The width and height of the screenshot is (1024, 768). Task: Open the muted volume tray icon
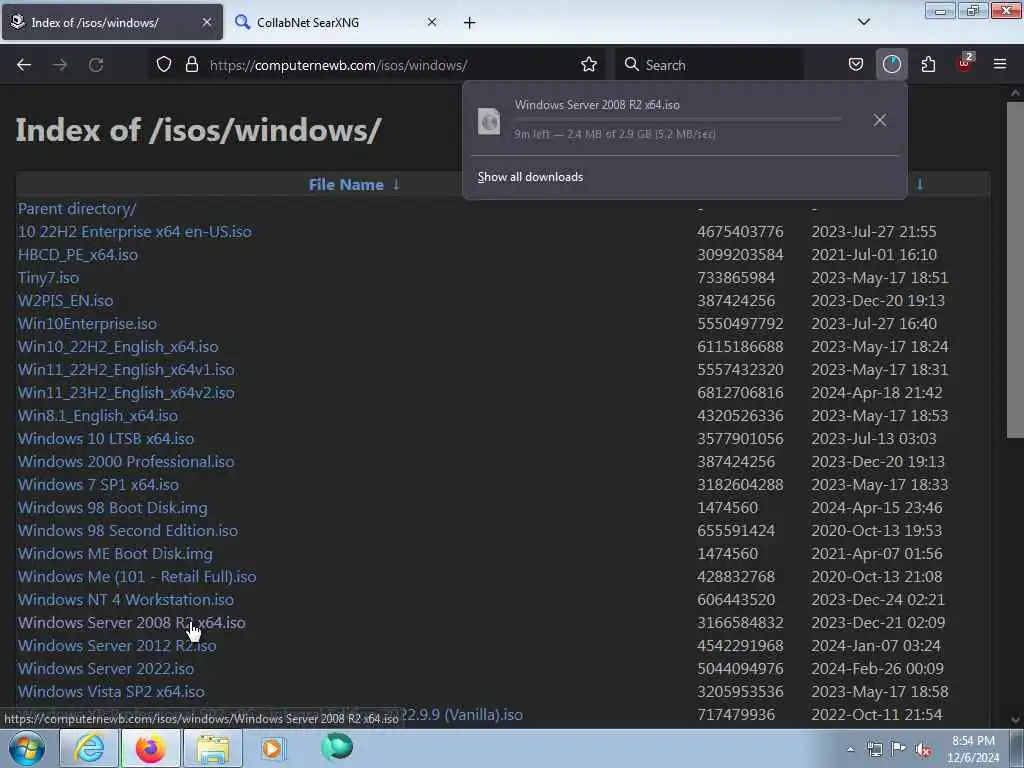[923, 750]
